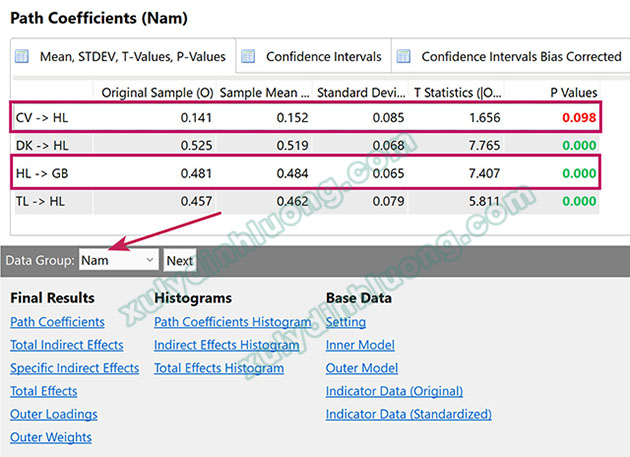Screen dimensions: 630x457
Task: View Specific Indirect Effects results
Action: point(75,368)
